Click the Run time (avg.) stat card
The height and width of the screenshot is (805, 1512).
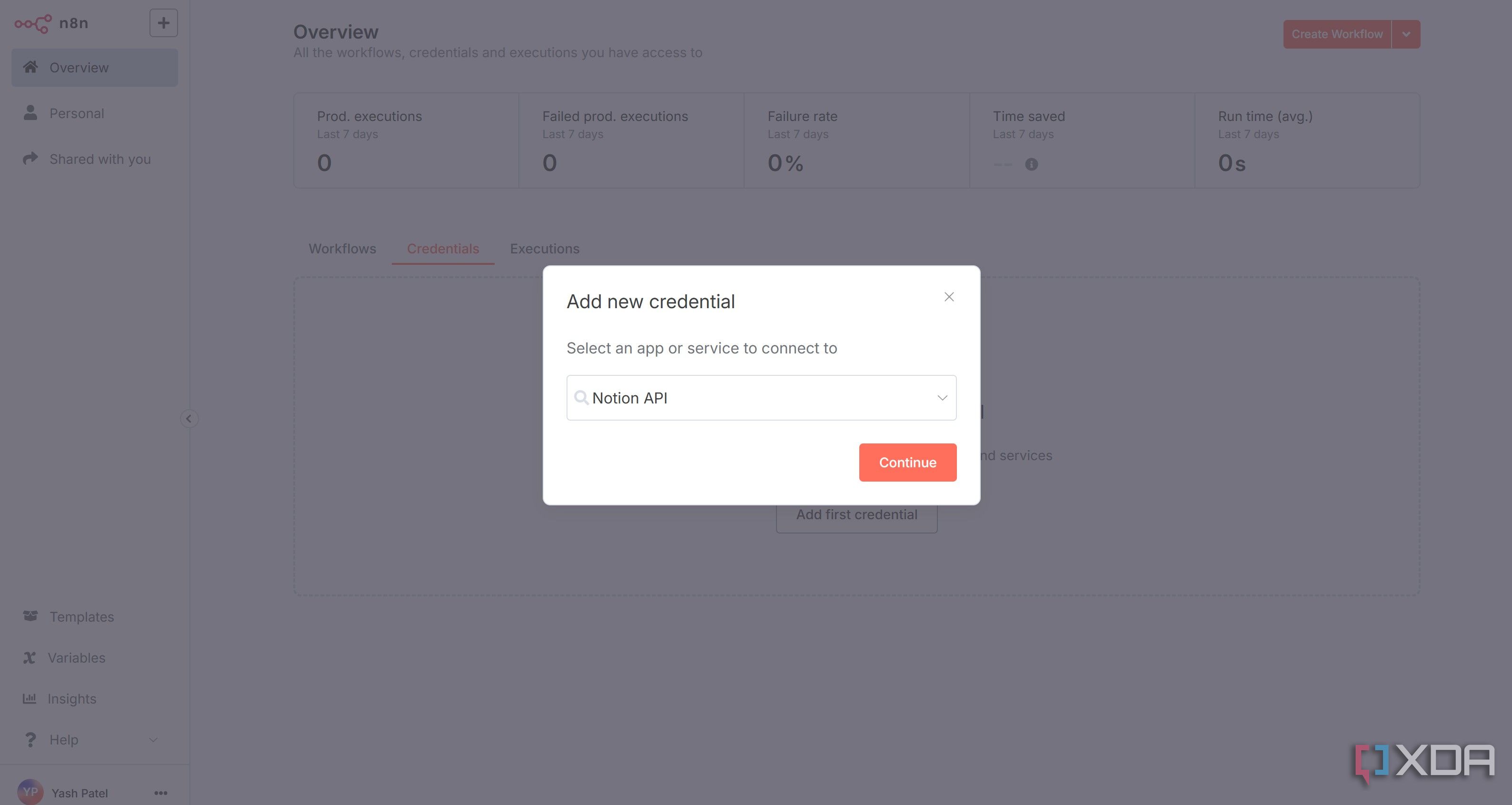point(1308,141)
